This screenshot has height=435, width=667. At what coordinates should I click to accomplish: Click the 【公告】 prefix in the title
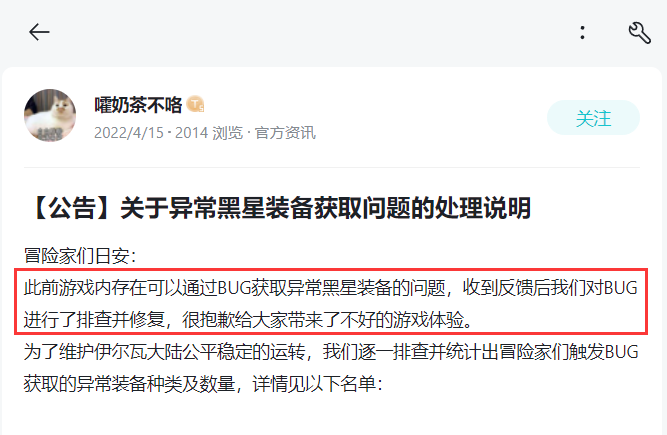click(72, 208)
